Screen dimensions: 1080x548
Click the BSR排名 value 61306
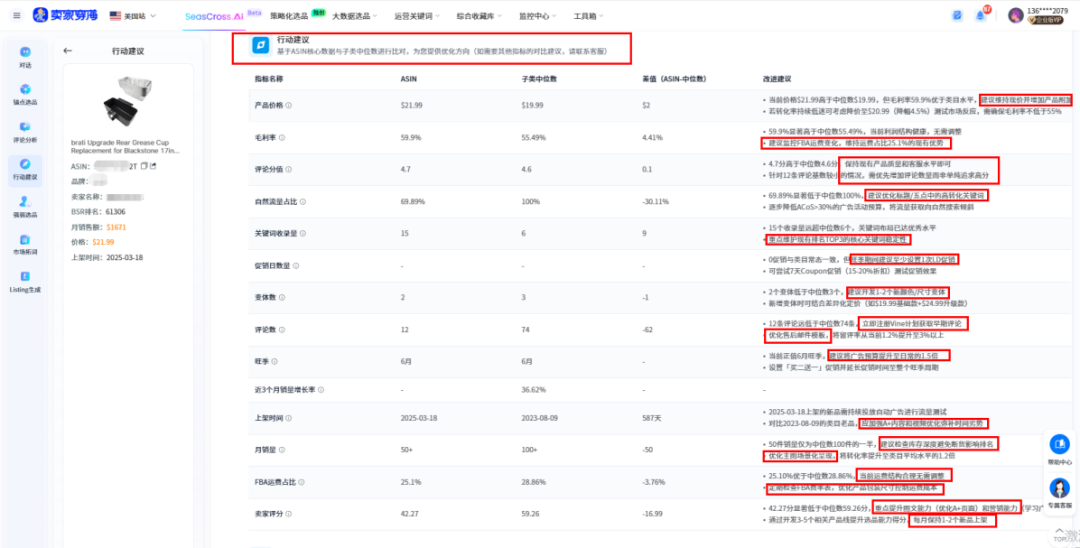[x=114, y=212]
